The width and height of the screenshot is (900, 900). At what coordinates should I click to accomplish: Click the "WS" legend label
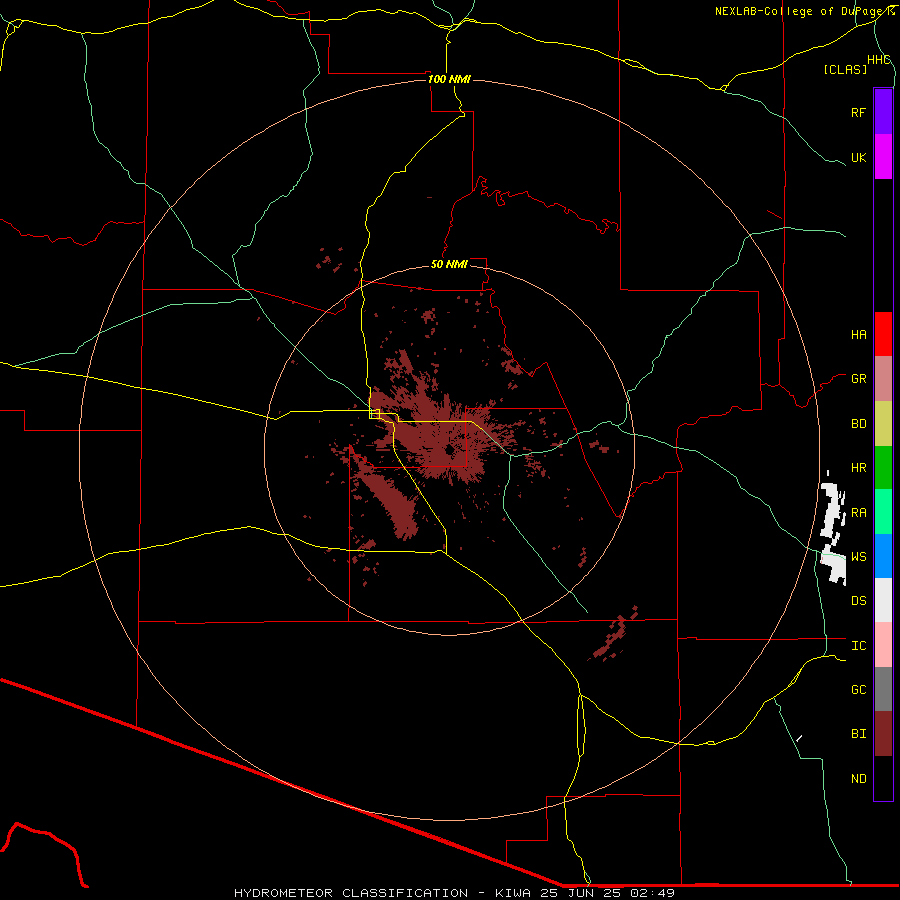(x=859, y=557)
